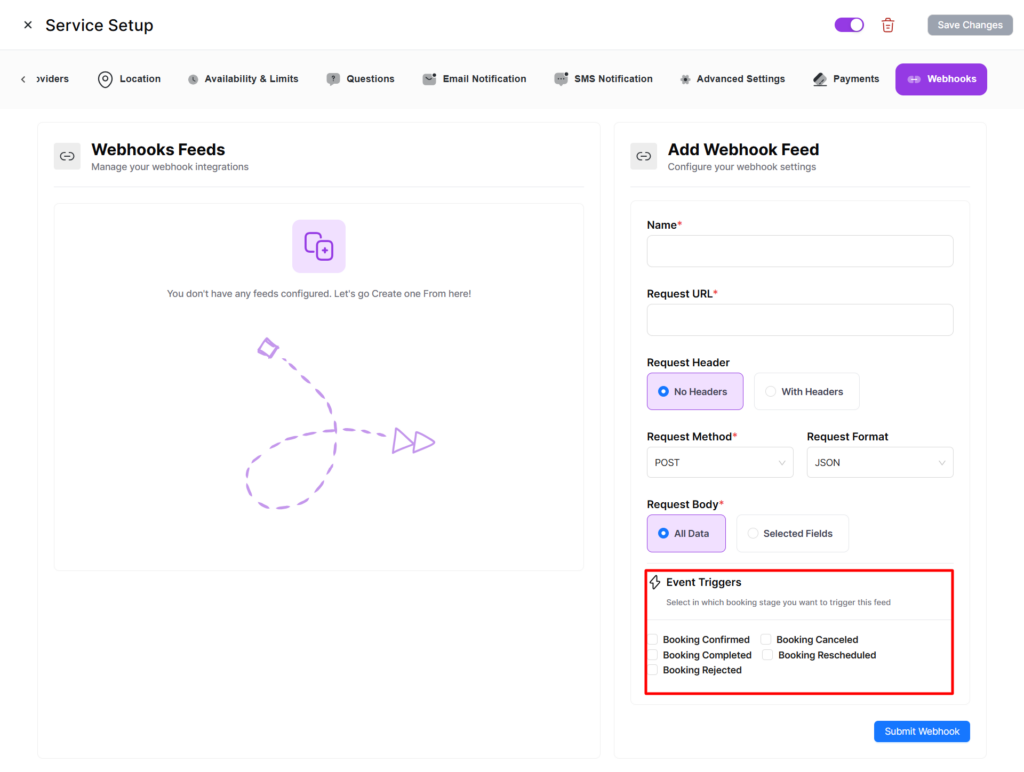Enable the Booking Rescheduled trigger checkbox
This screenshot has width=1024, height=772.
[x=768, y=655]
